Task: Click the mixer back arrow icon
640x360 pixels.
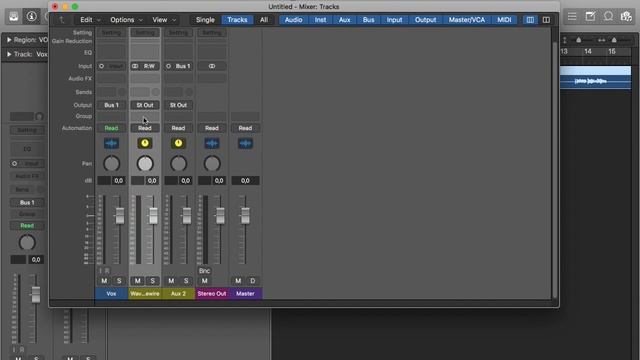Action: click(62, 20)
